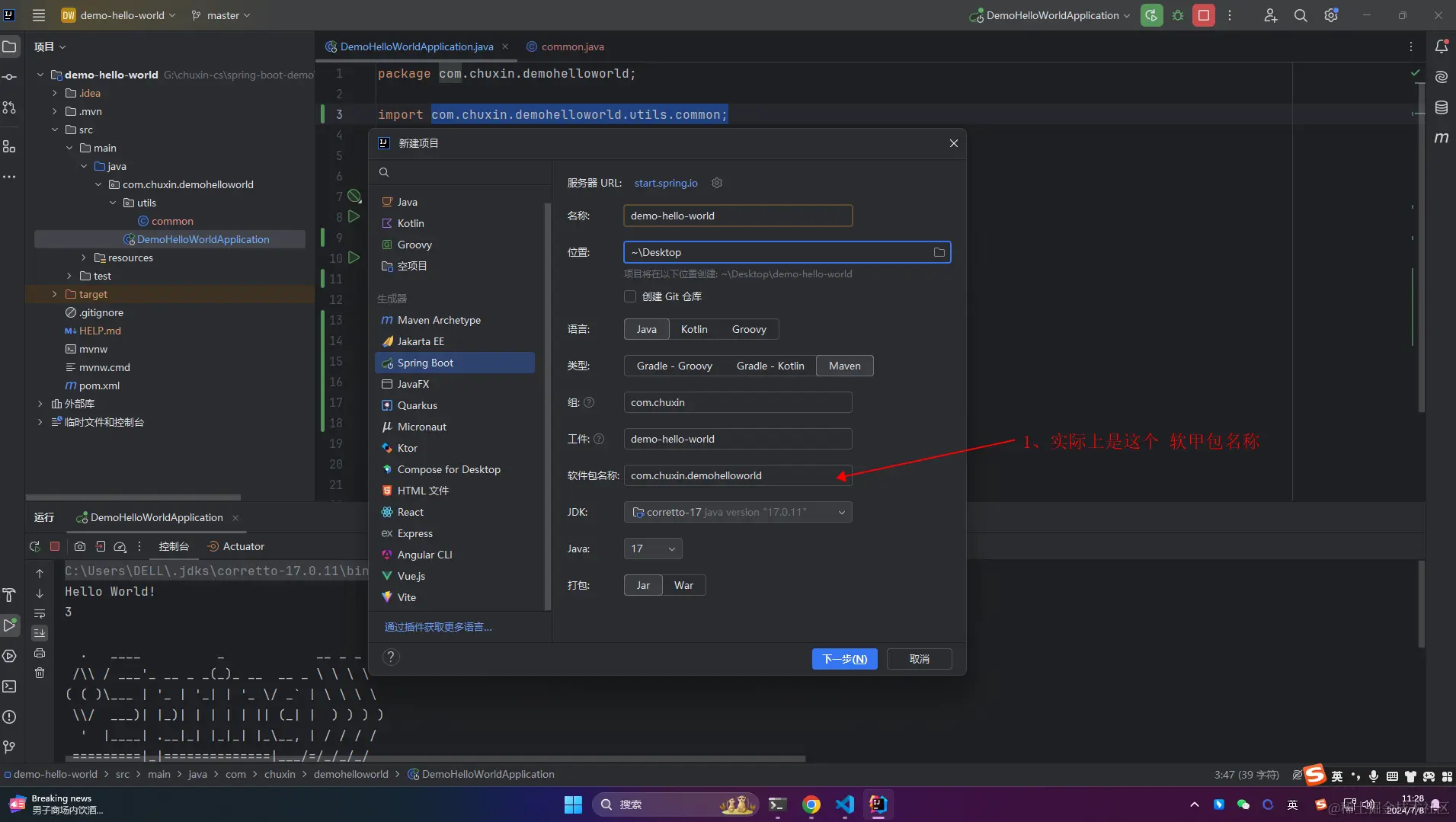Image resolution: width=1456 pixels, height=822 pixels.
Task: Open the master branch dropdown
Action: point(221,15)
